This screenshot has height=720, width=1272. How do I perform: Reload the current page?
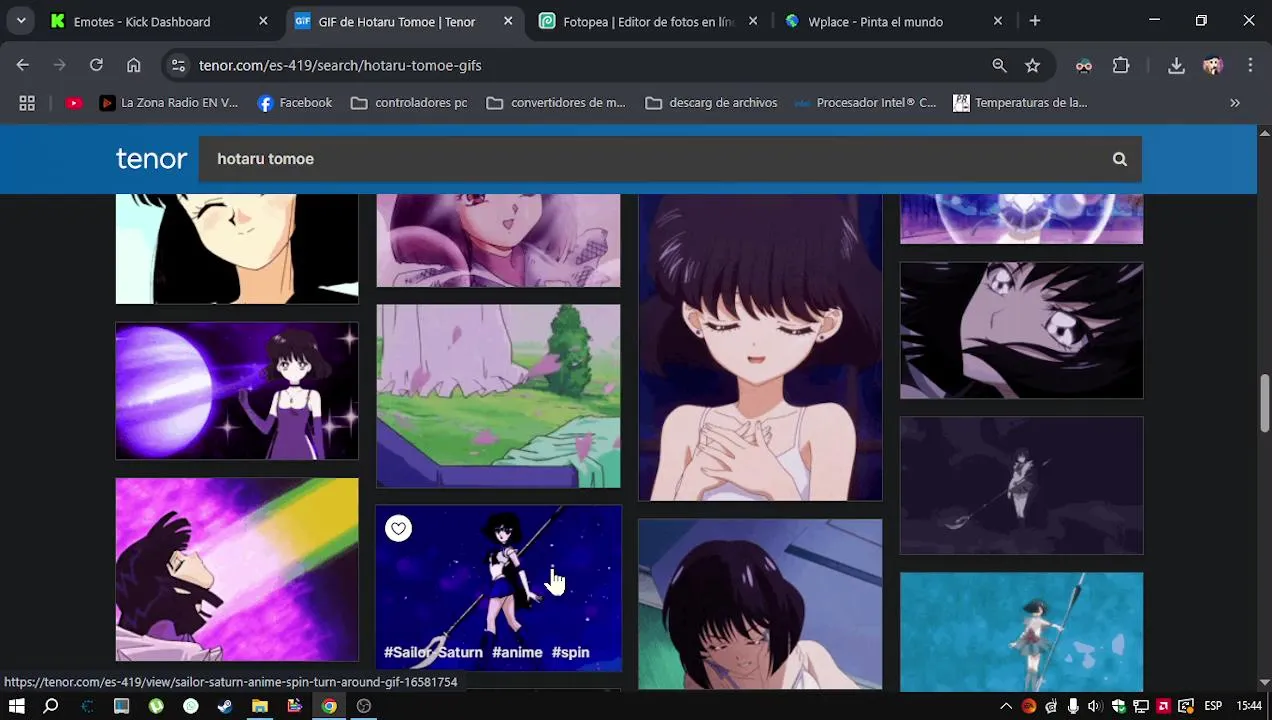tap(96, 65)
